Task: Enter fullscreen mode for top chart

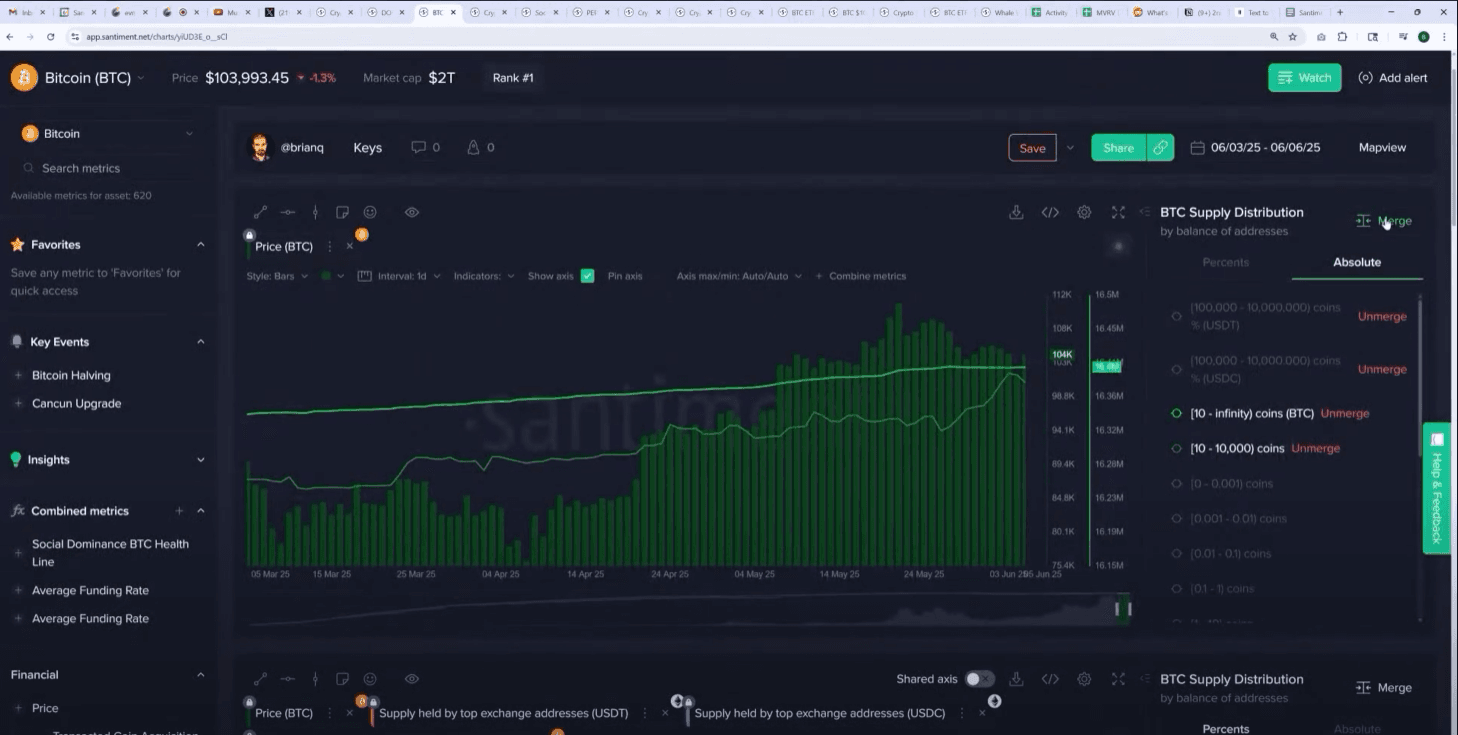Action: tap(1118, 212)
